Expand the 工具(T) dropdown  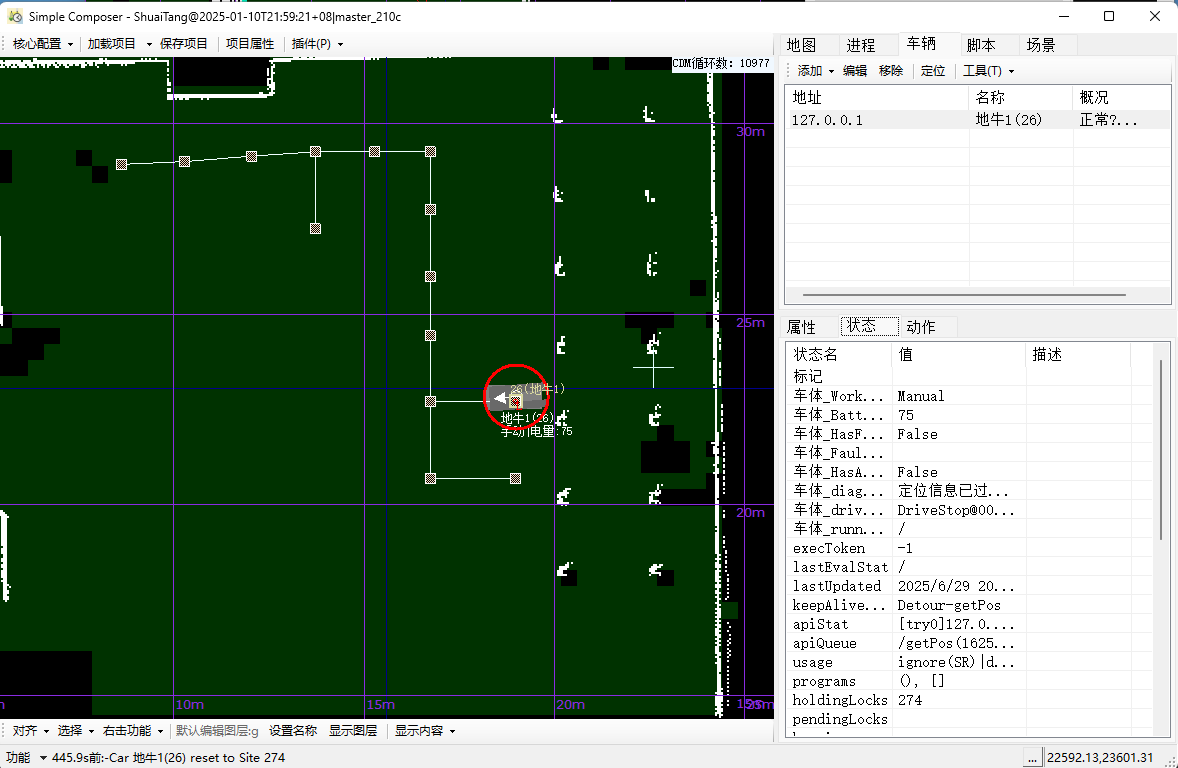(x=988, y=71)
